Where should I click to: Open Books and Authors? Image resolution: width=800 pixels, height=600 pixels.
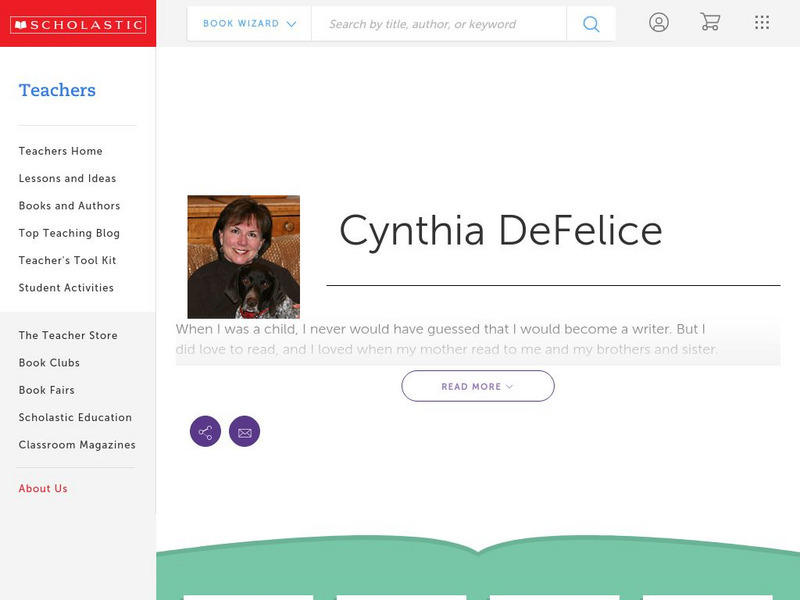coord(69,206)
